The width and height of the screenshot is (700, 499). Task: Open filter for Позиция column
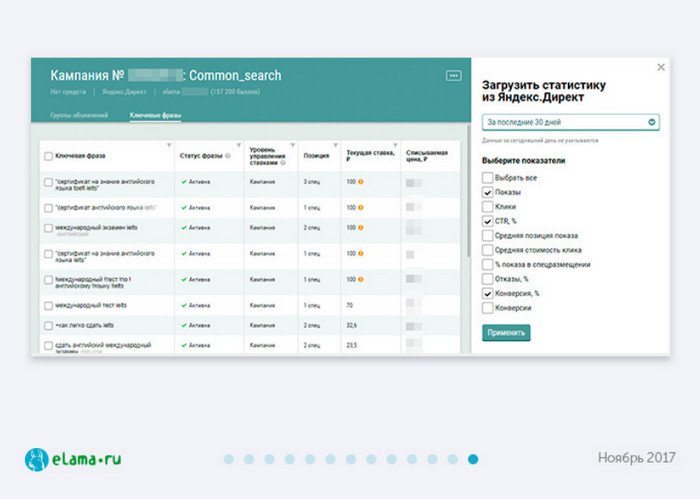coord(335,145)
